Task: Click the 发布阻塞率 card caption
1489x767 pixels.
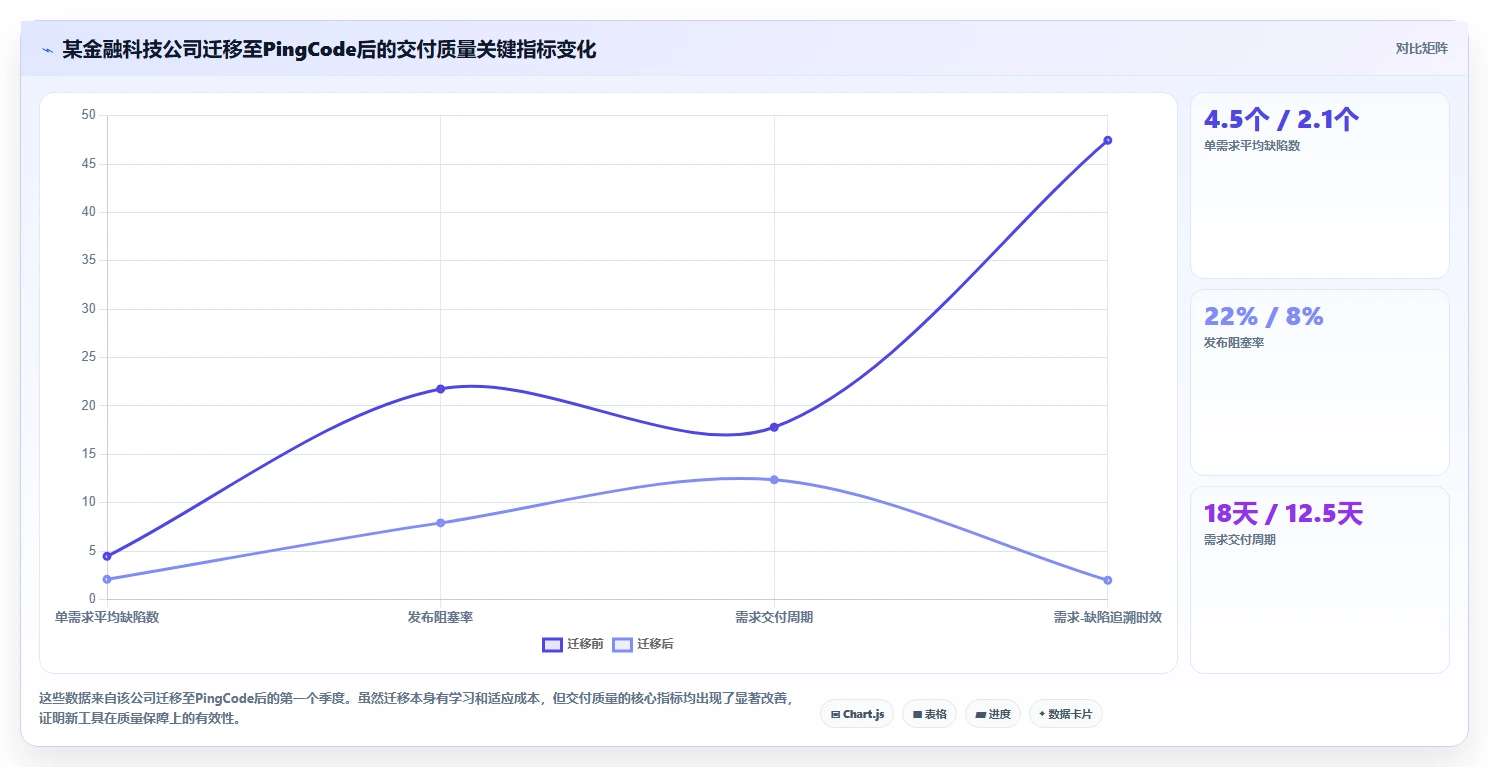Action: click(1234, 343)
